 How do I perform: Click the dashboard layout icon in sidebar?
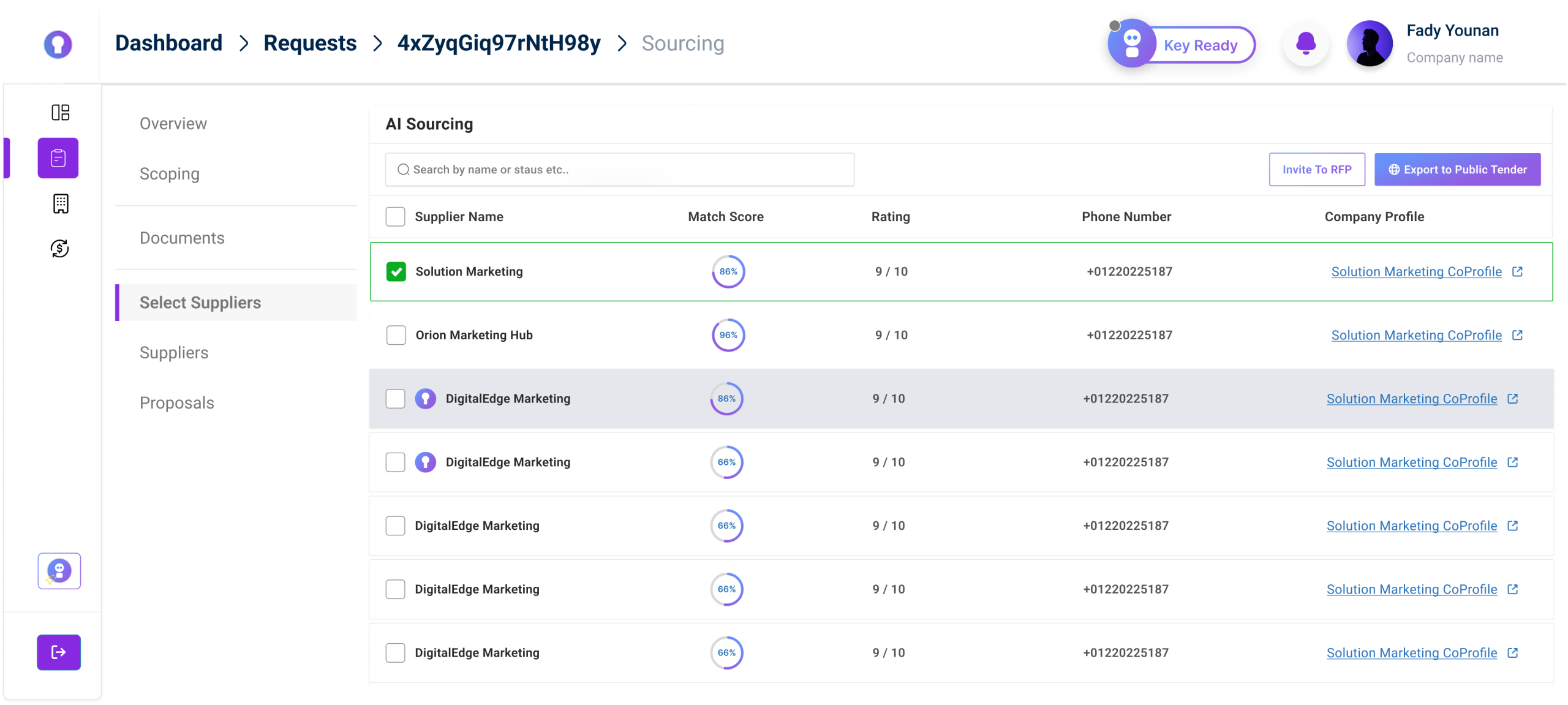click(60, 112)
